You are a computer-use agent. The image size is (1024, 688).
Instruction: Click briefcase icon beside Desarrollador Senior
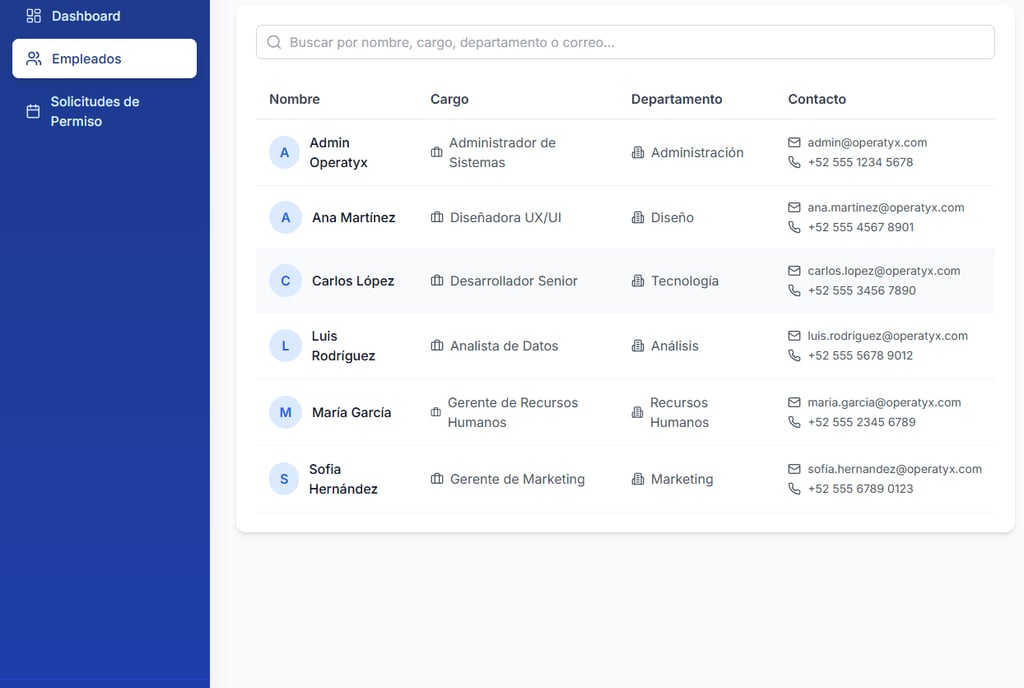click(437, 281)
